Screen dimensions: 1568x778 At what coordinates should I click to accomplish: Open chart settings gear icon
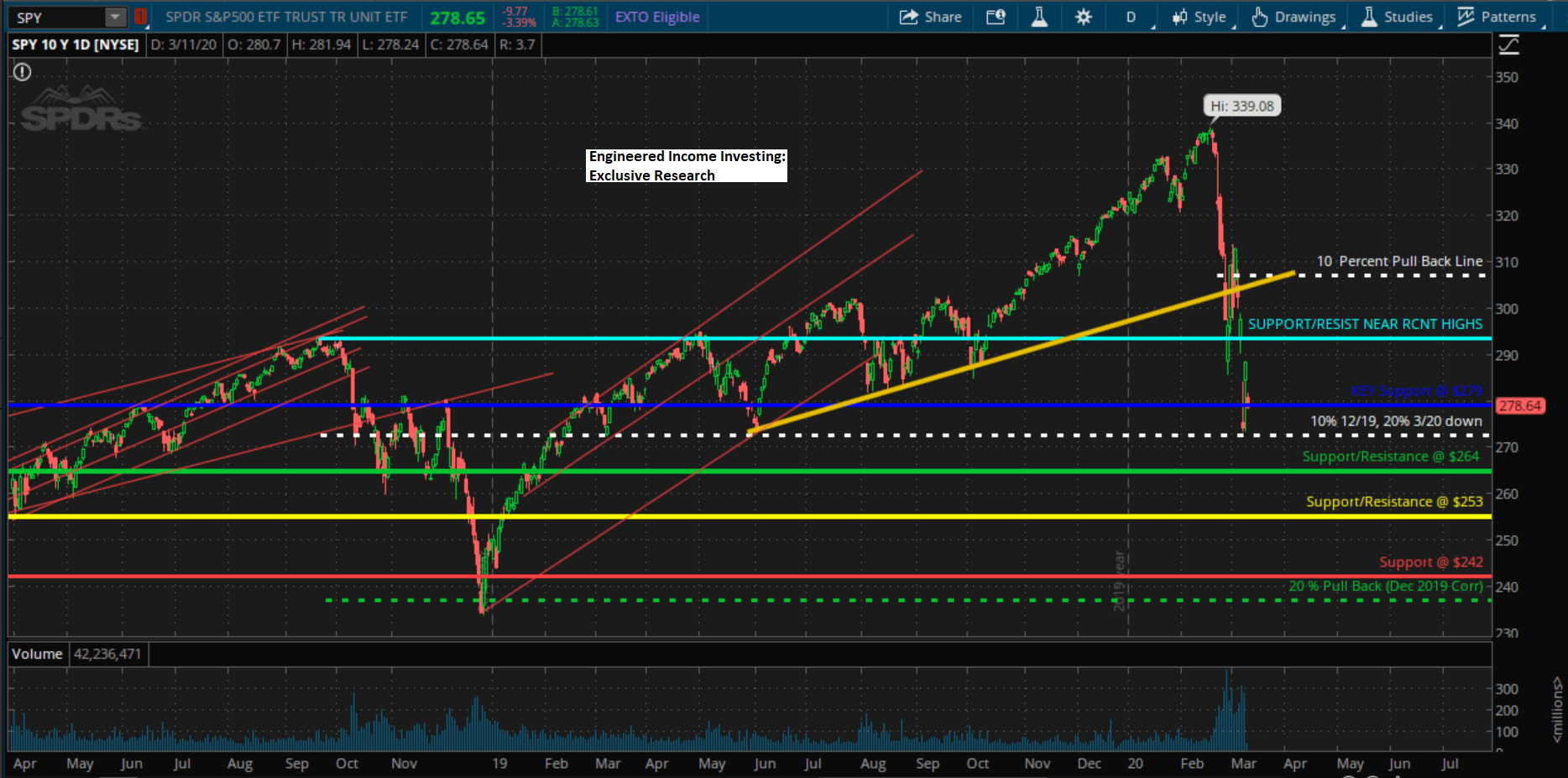click(x=1084, y=17)
